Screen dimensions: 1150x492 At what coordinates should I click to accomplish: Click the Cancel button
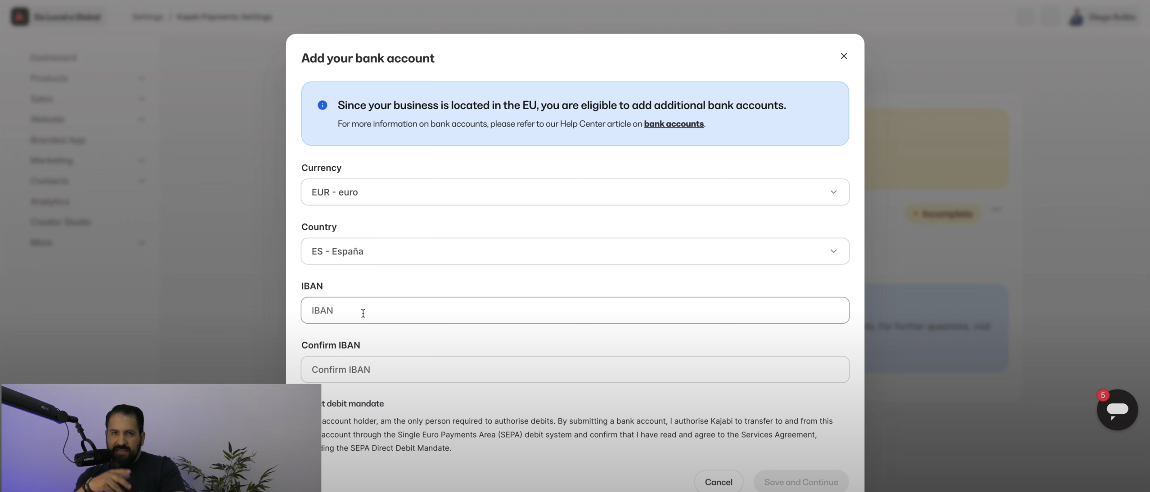pyautogui.click(x=718, y=482)
